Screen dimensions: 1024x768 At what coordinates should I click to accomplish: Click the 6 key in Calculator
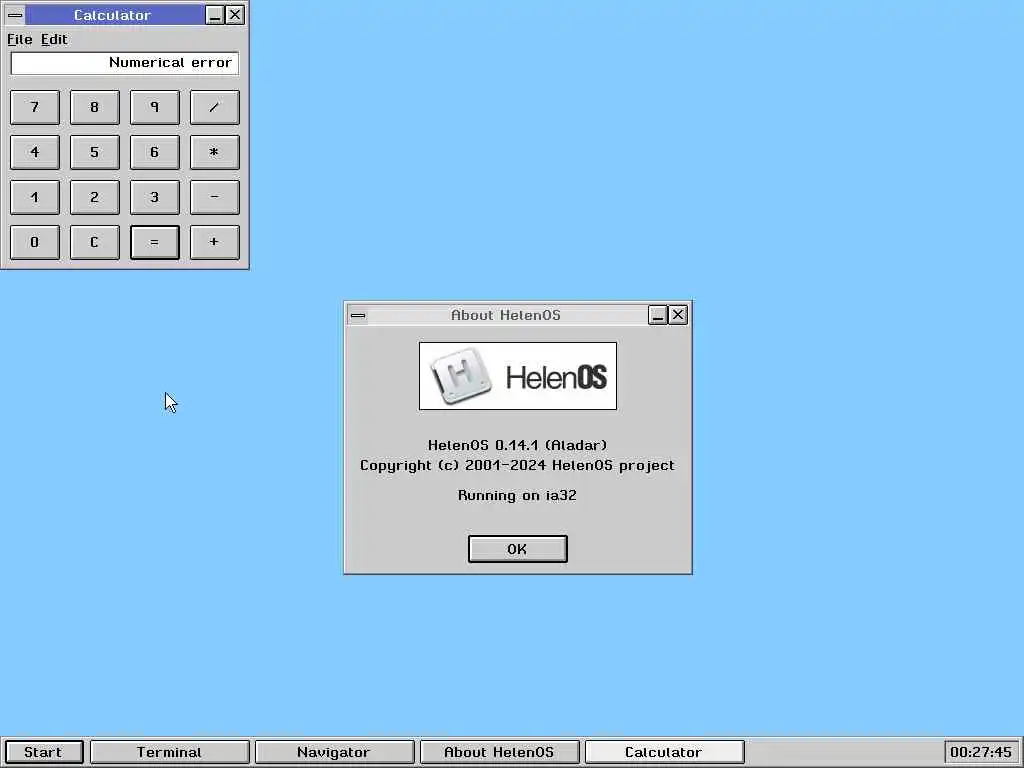click(155, 152)
